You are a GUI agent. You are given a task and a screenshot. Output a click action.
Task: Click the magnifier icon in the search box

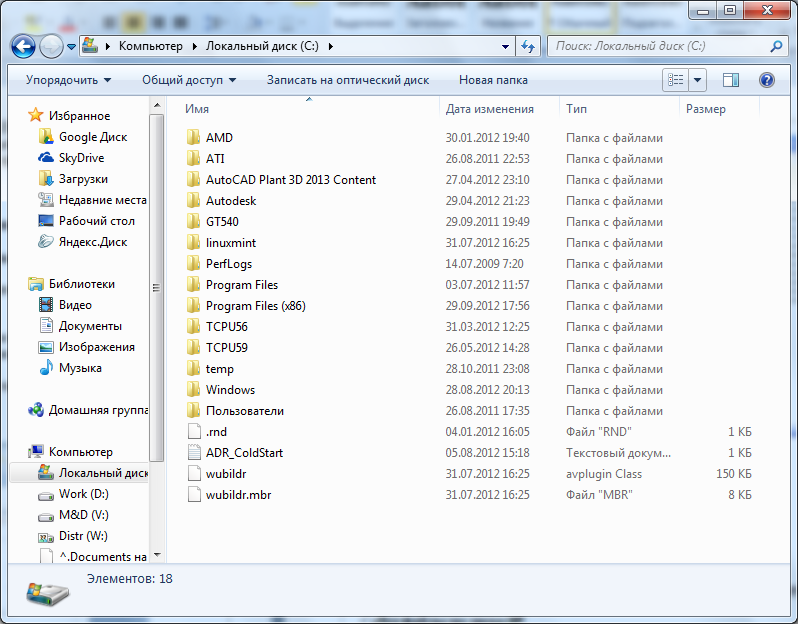point(776,46)
